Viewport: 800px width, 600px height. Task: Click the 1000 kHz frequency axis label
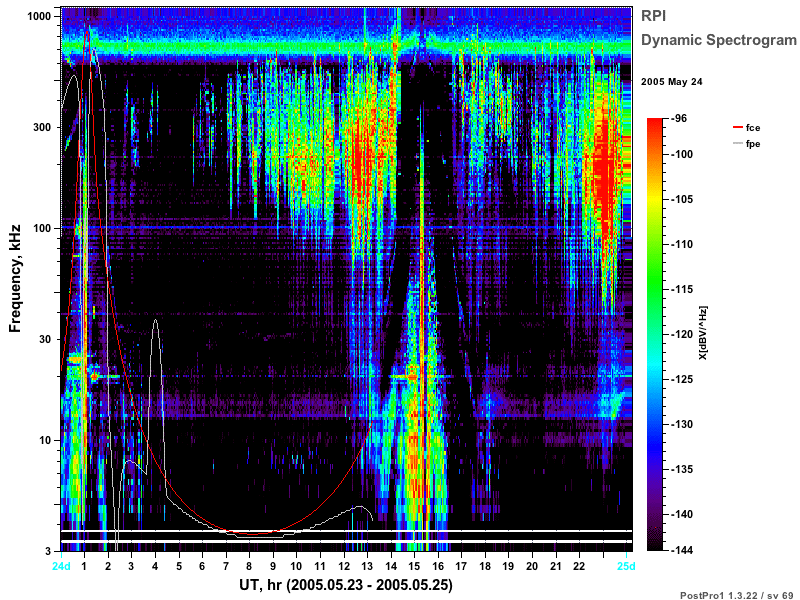39,16
